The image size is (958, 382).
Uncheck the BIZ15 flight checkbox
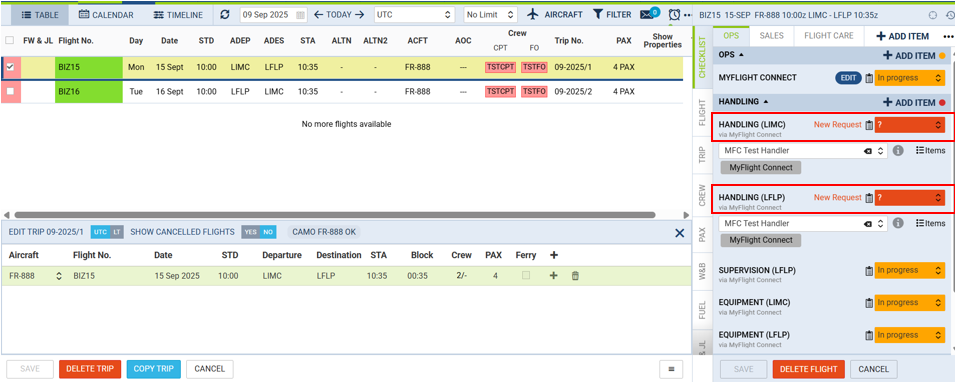tap(10, 67)
